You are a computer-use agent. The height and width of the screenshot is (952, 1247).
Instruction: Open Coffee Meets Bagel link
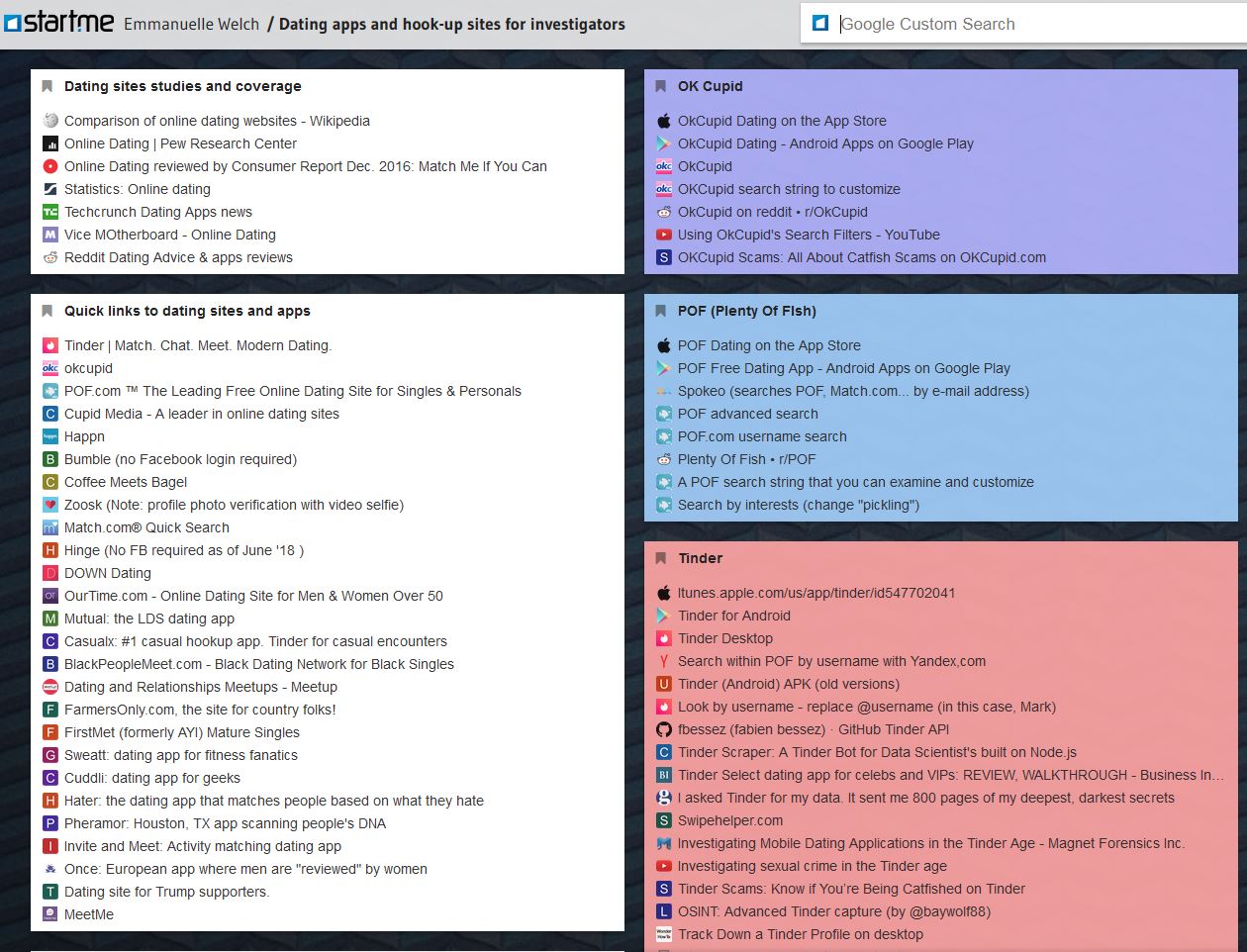126,482
